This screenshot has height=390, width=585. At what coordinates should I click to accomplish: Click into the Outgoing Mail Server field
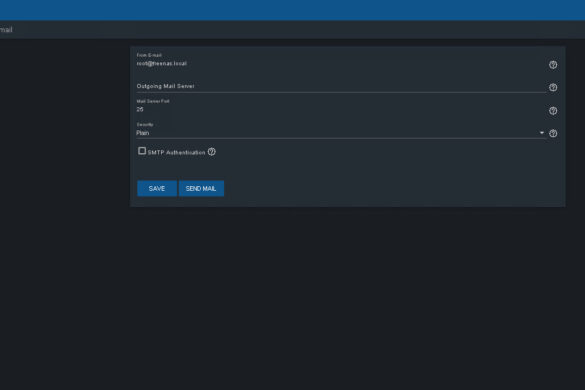pyautogui.click(x=341, y=87)
